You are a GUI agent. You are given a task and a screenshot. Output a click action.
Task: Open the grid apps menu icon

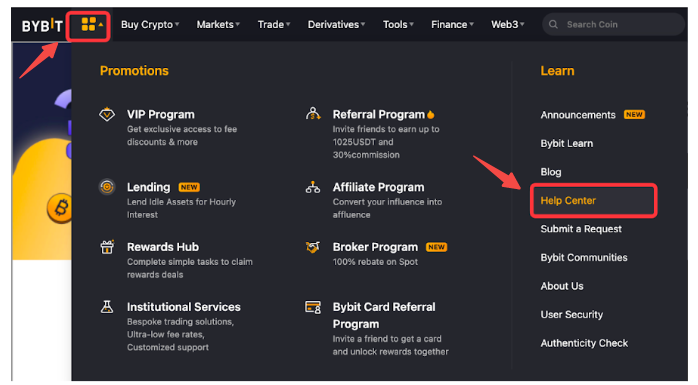click(89, 24)
